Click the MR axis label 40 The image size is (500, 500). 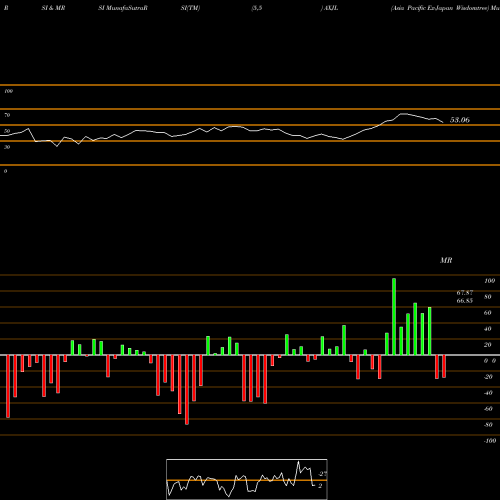click(488, 329)
